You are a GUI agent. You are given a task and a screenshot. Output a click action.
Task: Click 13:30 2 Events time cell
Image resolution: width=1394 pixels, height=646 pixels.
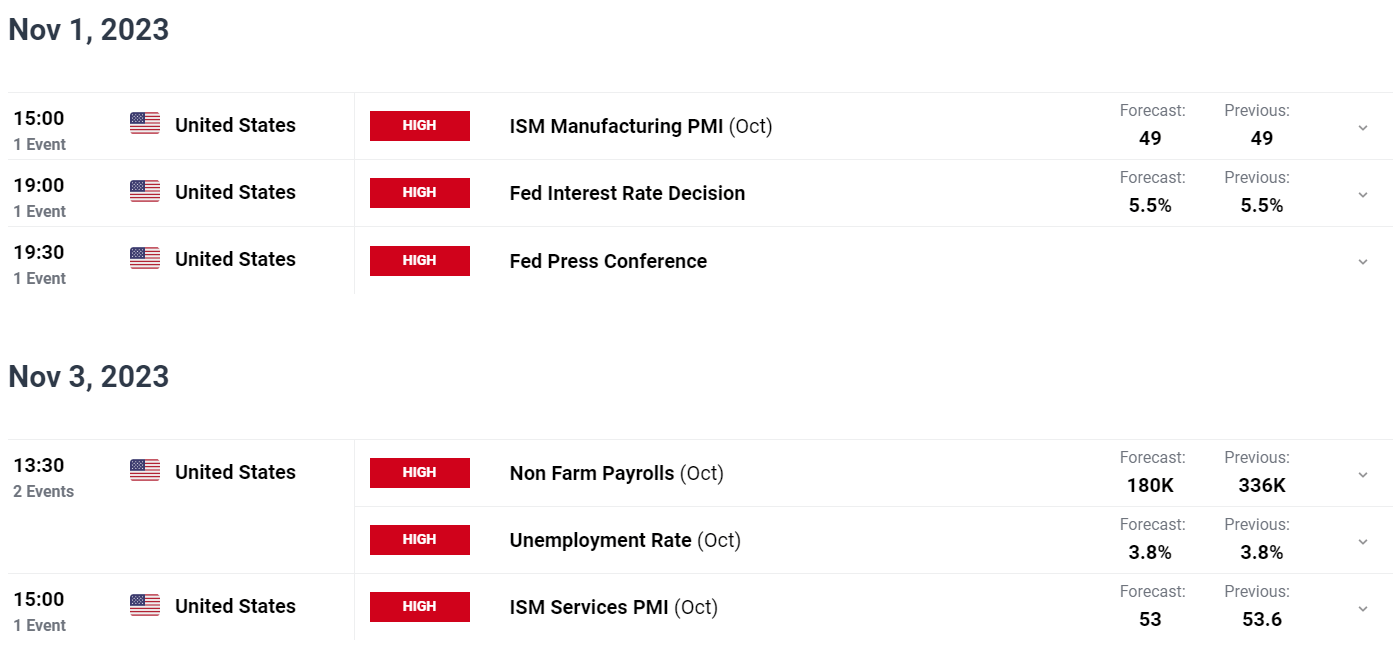pyautogui.click(x=43, y=477)
